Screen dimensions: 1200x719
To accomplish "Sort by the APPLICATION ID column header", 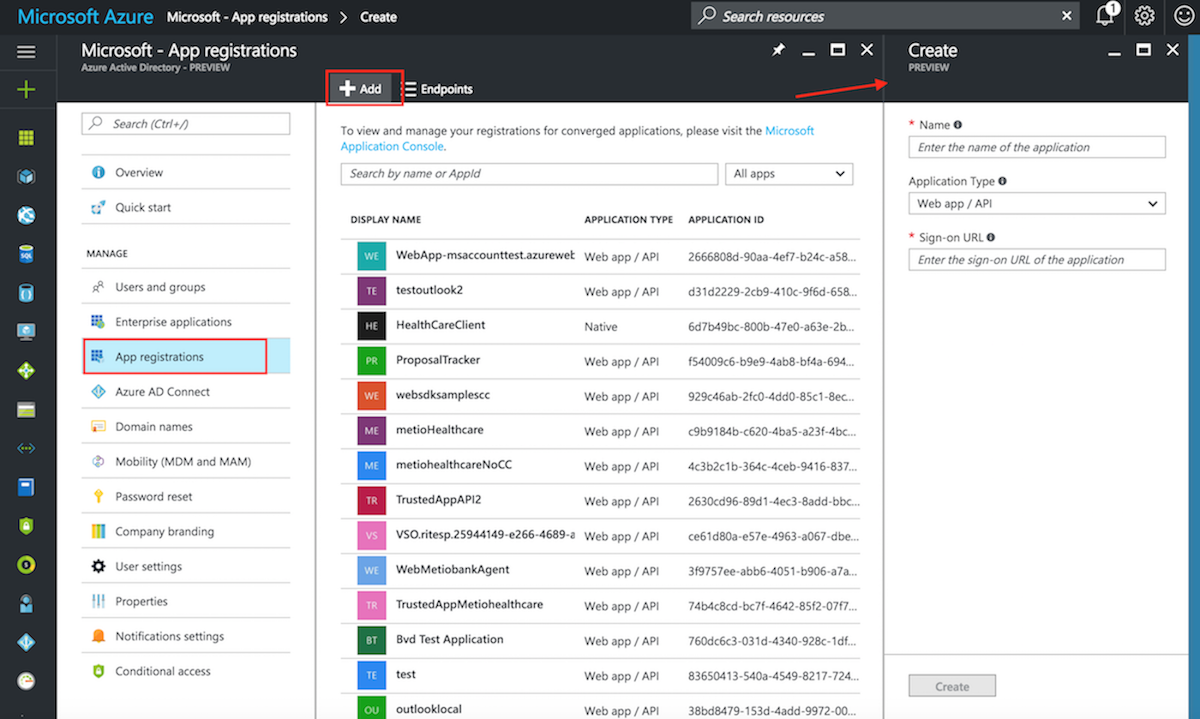I will coord(726,219).
